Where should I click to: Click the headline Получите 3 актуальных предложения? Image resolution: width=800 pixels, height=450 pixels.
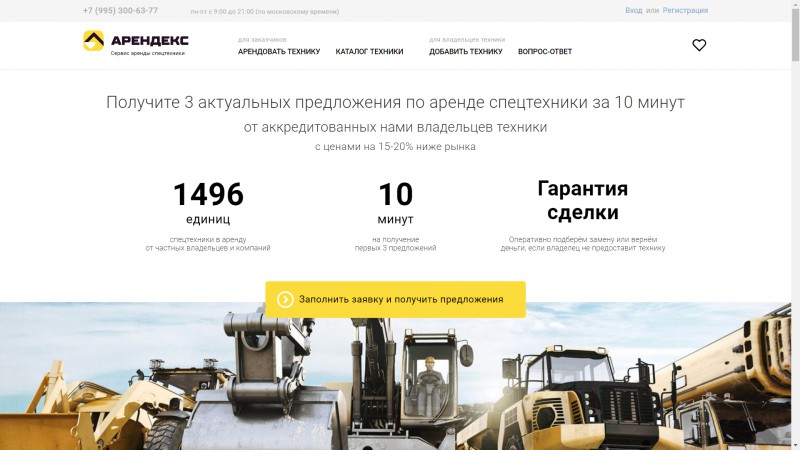coord(395,102)
